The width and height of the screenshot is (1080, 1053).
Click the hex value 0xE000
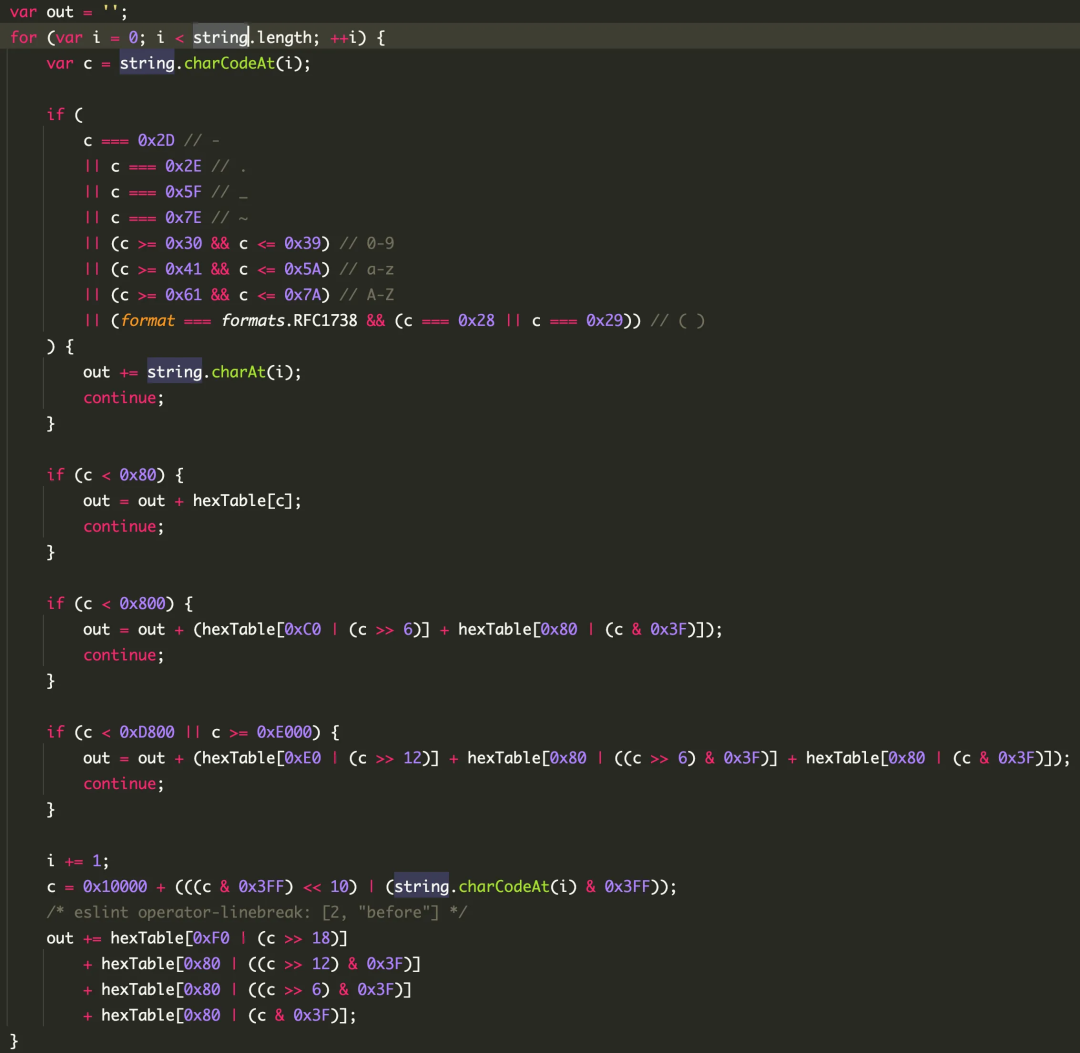[x=284, y=732]
